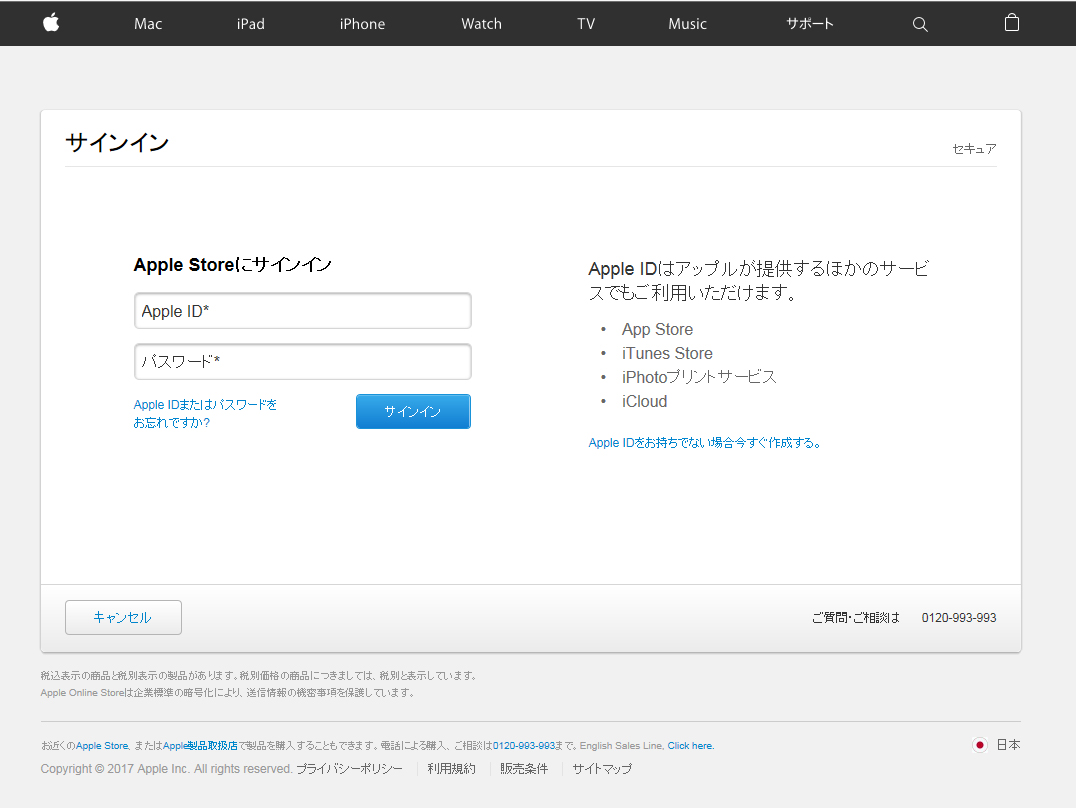Screen dimensions: 1076x808
Task: Follow the create Apple ID link
Action: (x=705, y=443)
